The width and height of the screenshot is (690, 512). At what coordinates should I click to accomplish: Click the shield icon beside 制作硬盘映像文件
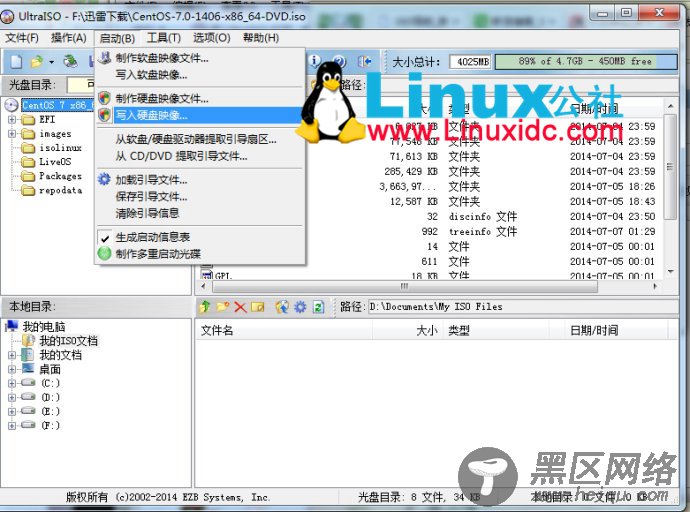[x=104, y=98]
